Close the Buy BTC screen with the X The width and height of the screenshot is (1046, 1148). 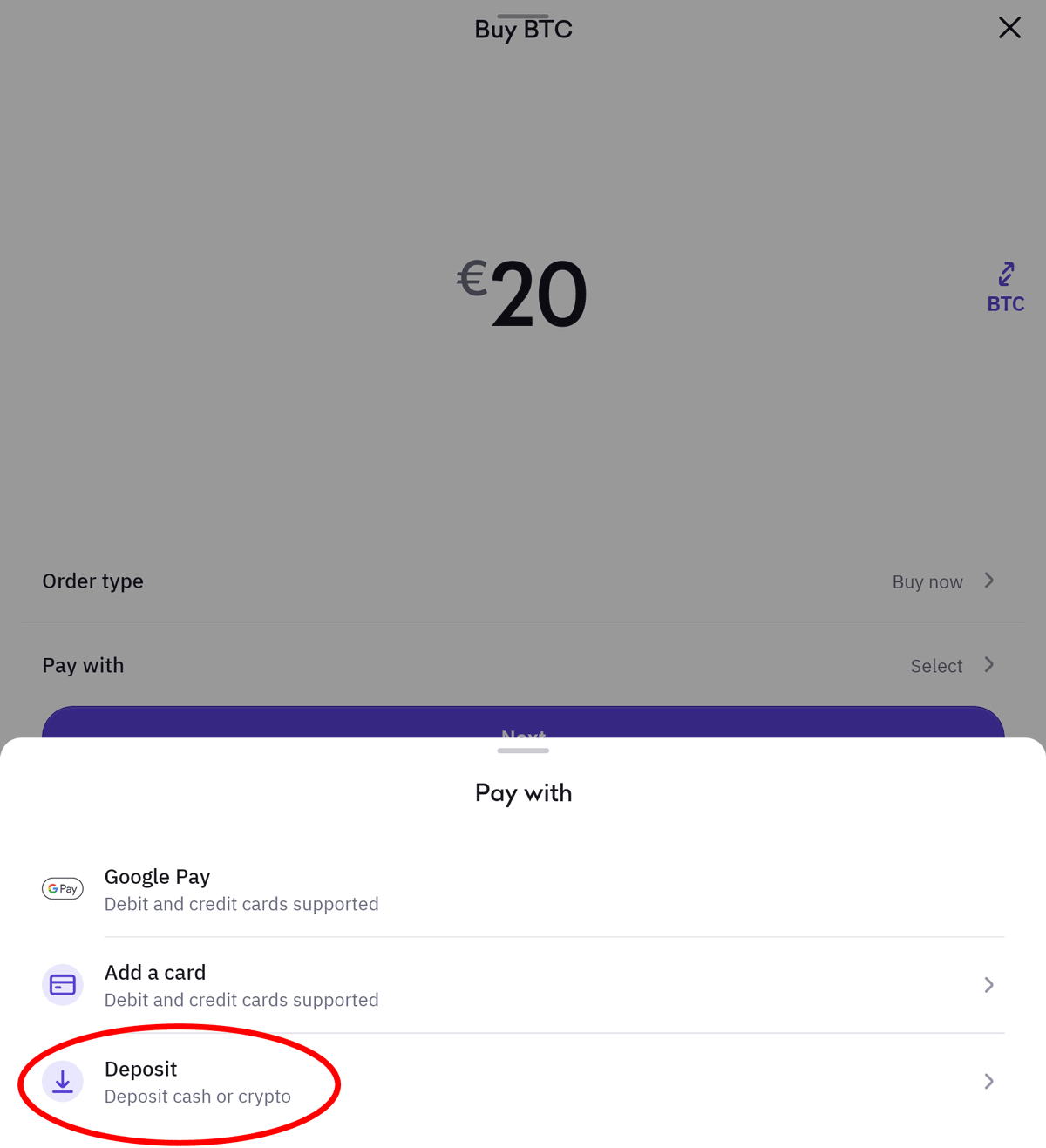pos(1009,27)
